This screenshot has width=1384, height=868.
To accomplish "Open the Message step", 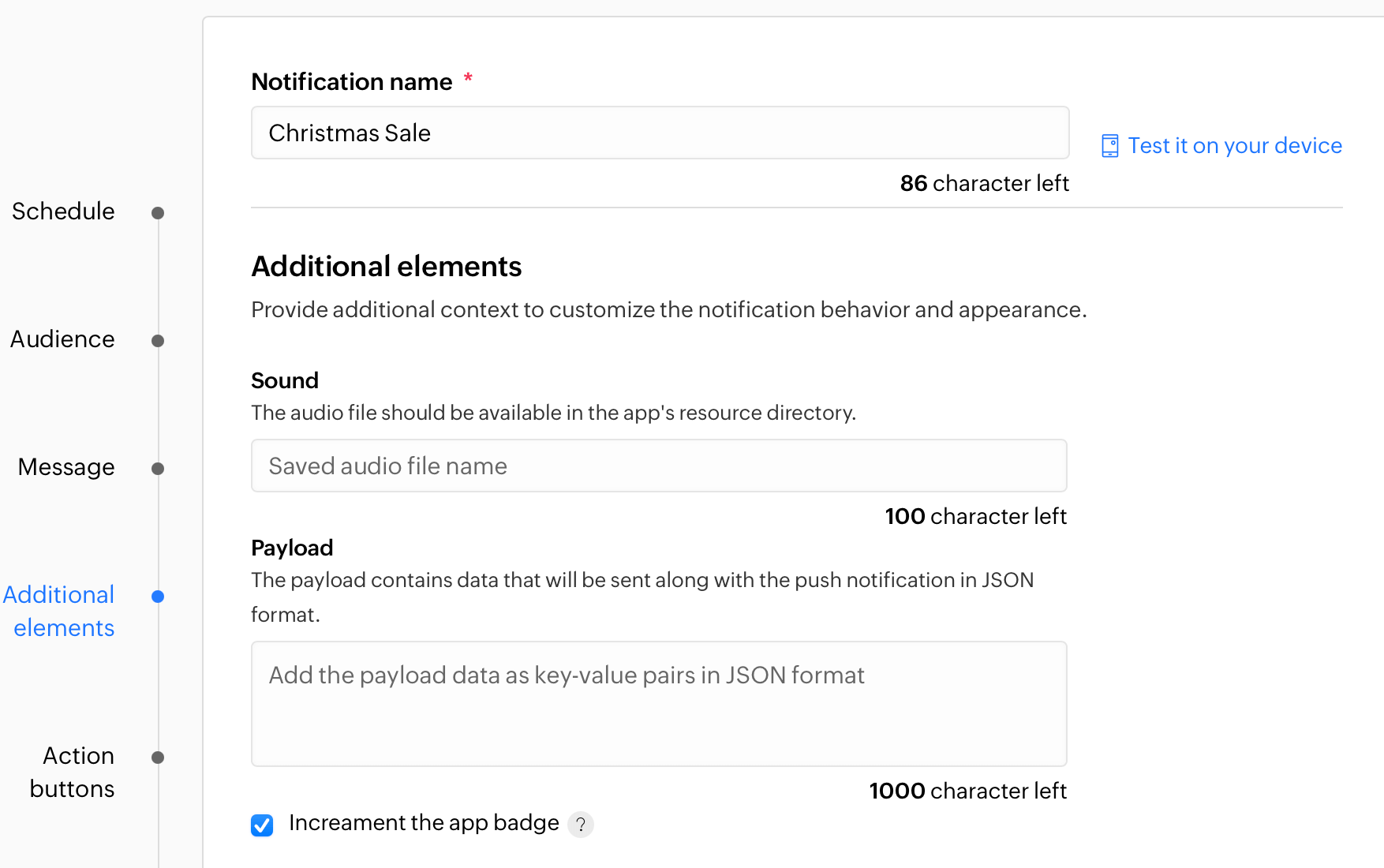I will 66,467.
